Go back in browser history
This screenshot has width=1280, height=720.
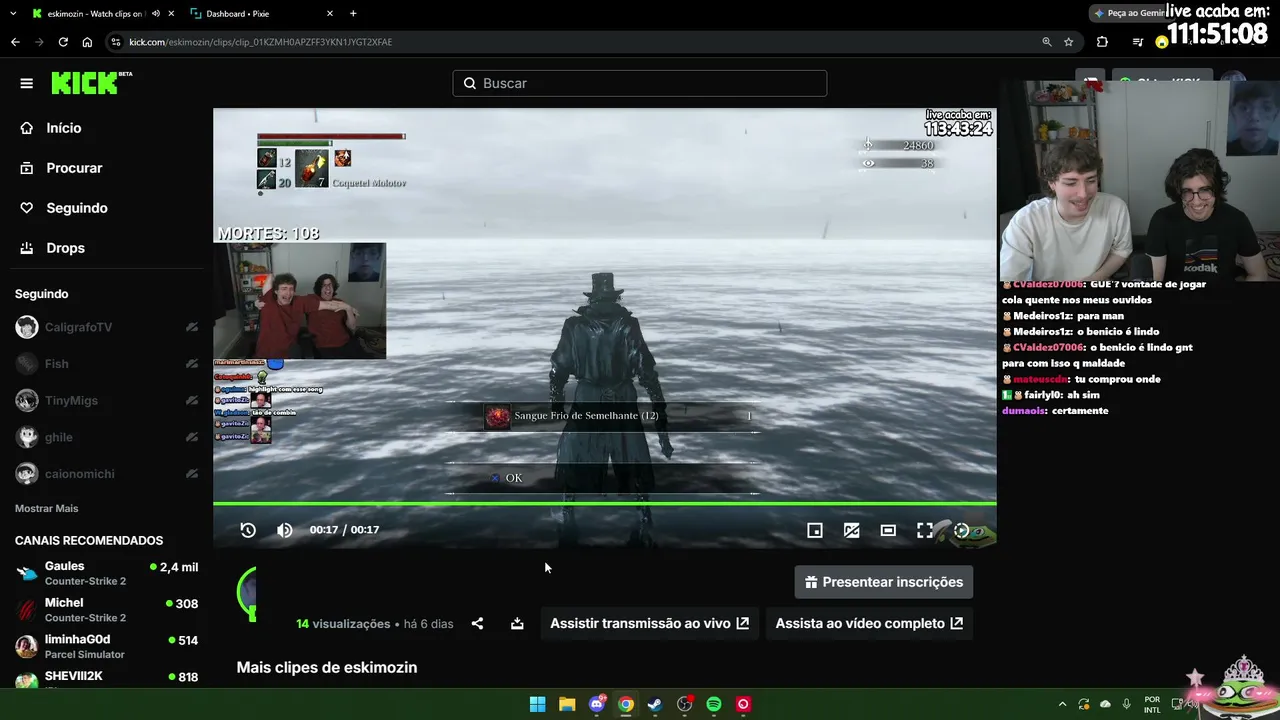(15, 42)
